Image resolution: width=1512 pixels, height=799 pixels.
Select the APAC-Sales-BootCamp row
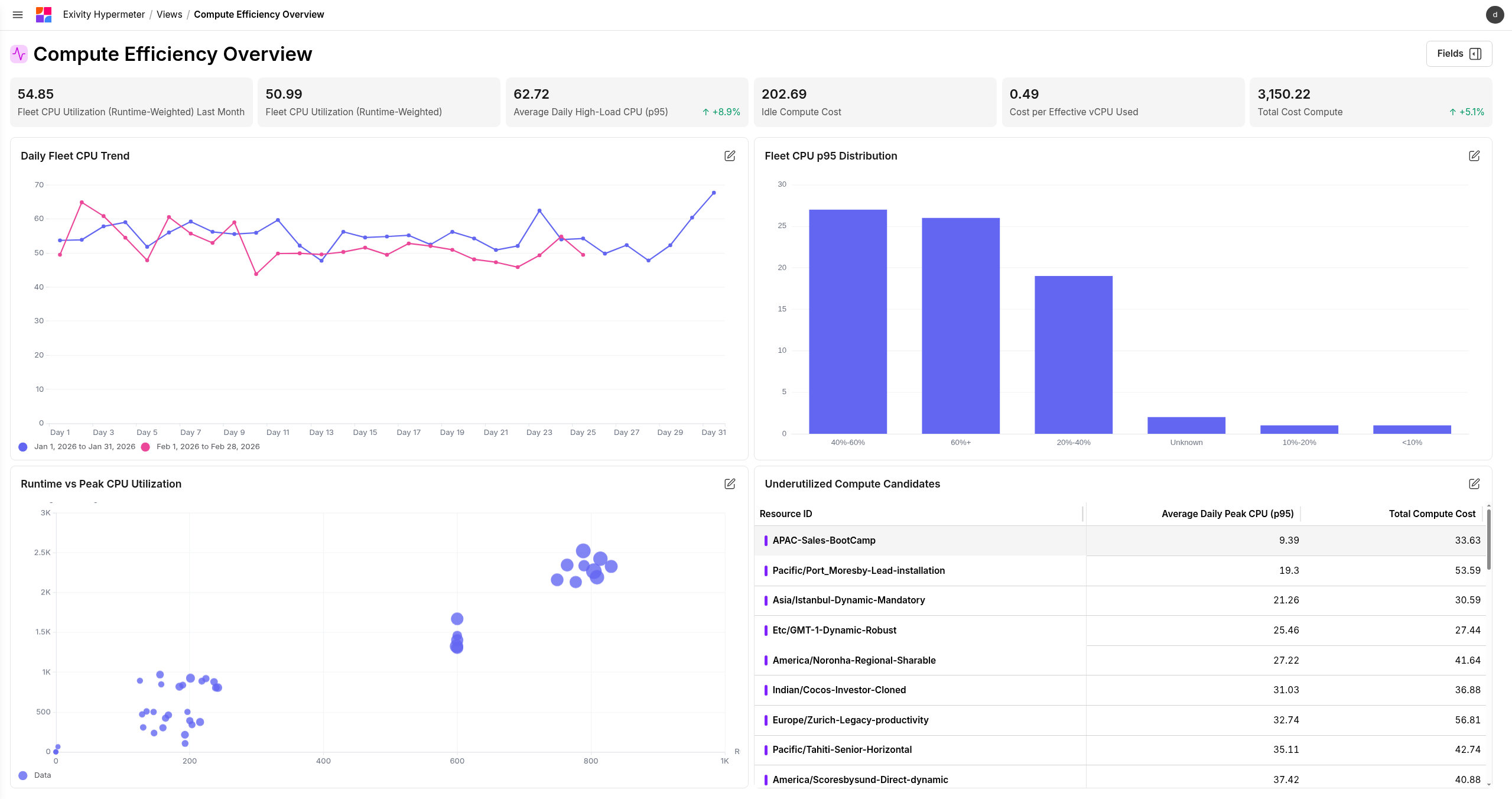[824, 541]
